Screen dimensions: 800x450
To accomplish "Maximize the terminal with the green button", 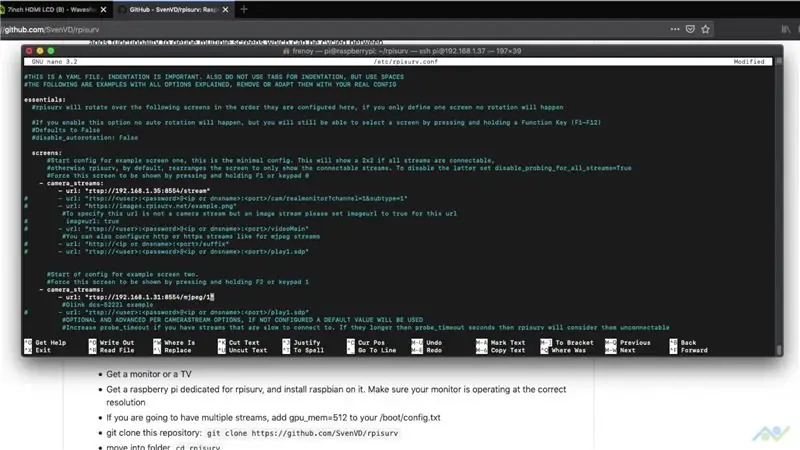I will [x=51, y=51].
